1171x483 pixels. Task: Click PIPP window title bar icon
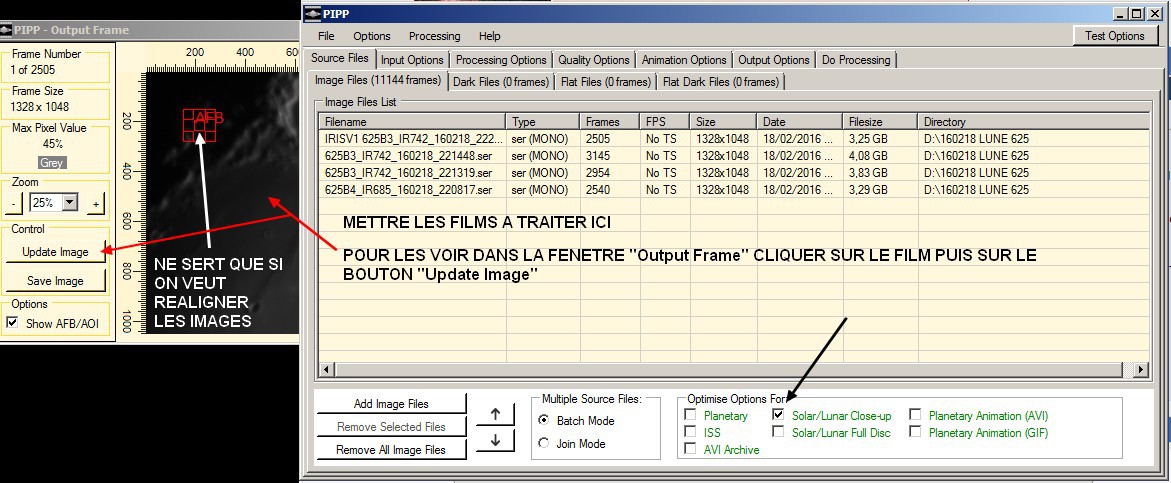(313, 13)
